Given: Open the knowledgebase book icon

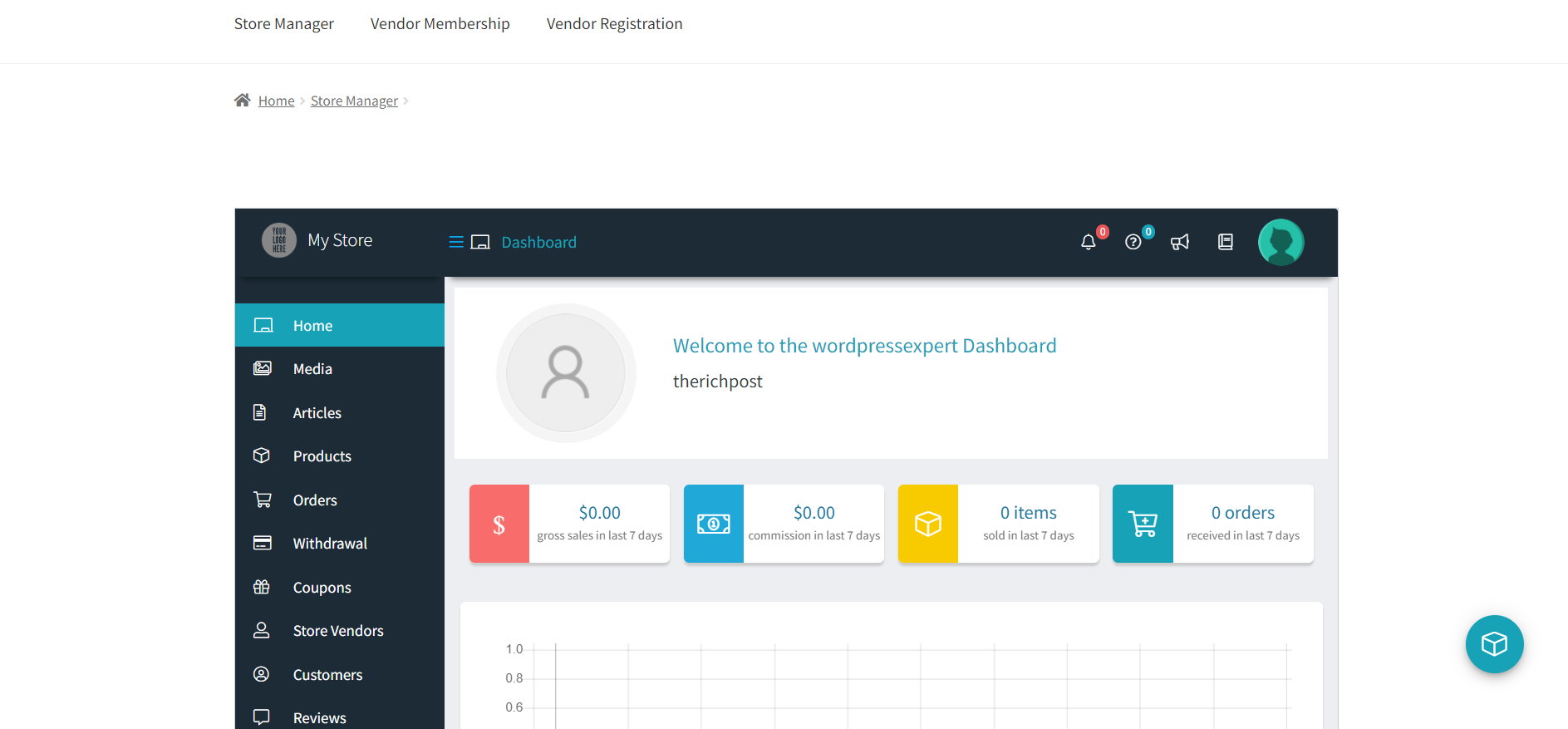Looking at the screenshot, I should (1225, 242).
